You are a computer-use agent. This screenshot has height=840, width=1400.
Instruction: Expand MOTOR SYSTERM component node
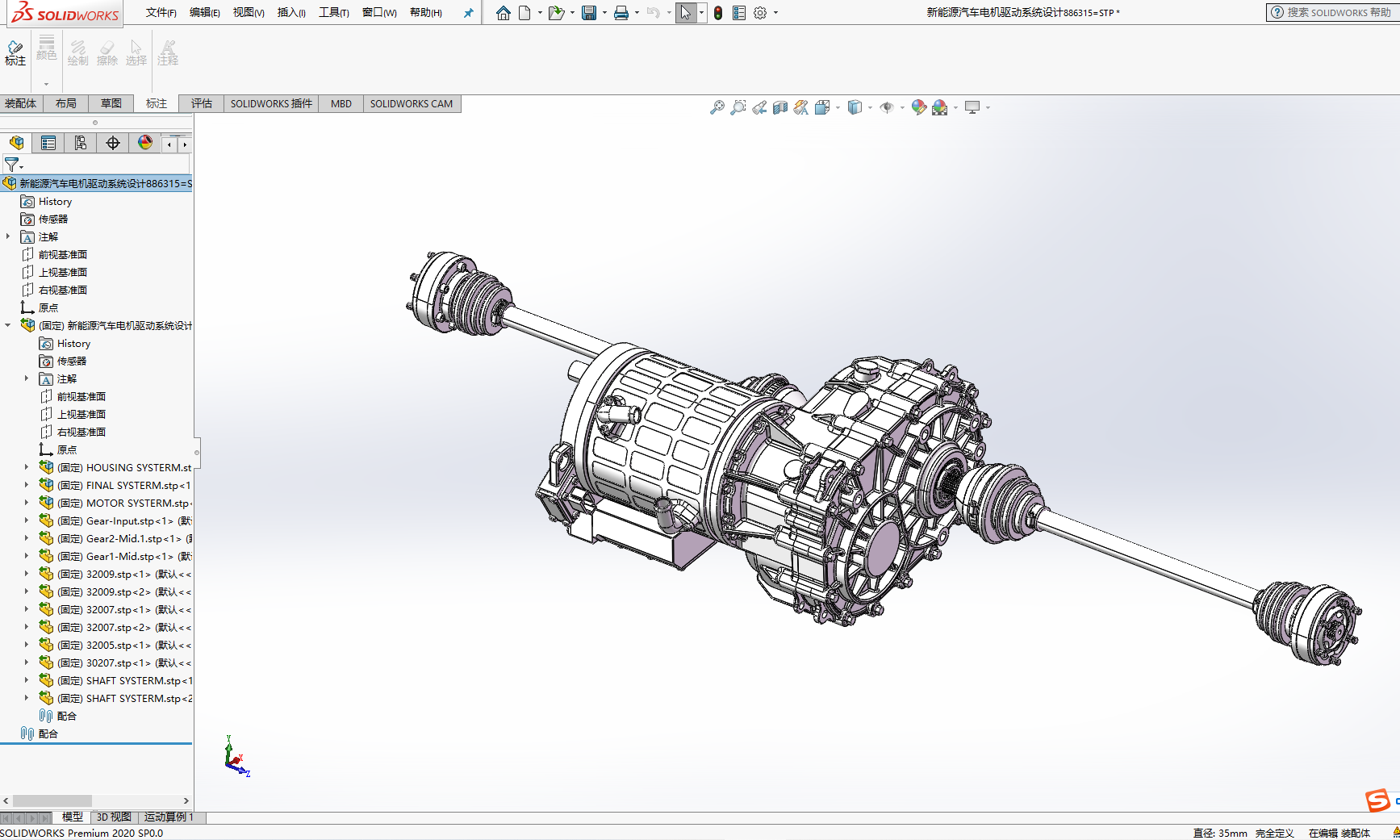coord(27,503)
